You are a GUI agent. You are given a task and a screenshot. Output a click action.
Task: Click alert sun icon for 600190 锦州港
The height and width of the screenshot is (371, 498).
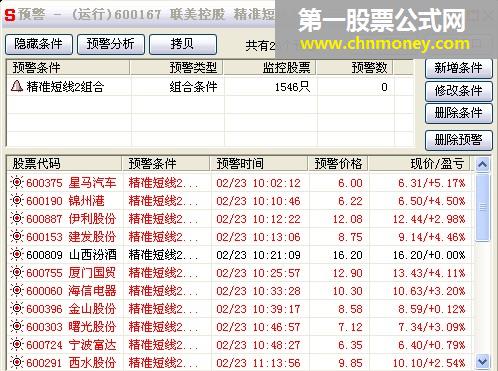pyautogui.click(x=16, y=200)
